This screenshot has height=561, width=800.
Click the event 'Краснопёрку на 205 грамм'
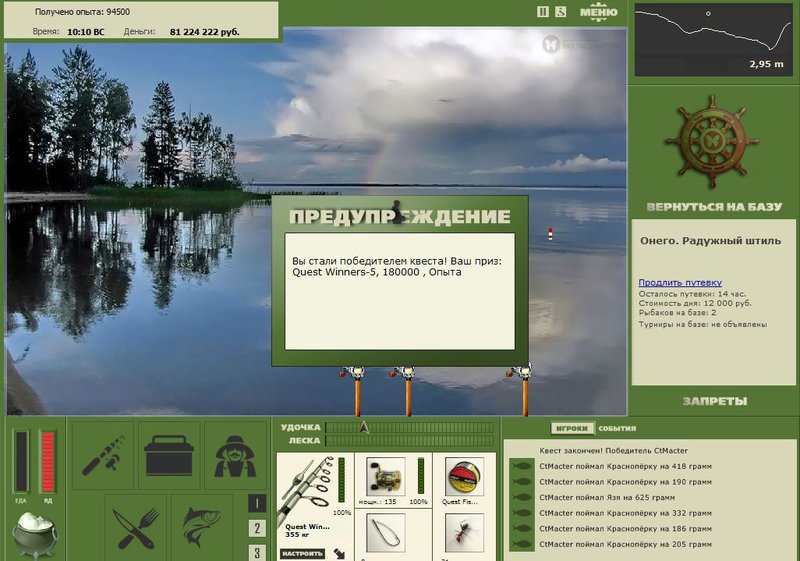click(625, 544)
